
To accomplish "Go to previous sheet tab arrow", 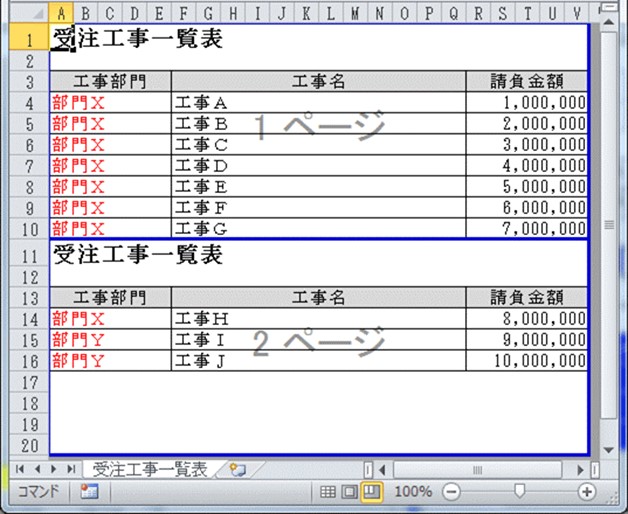I will [x=38, y=469].
